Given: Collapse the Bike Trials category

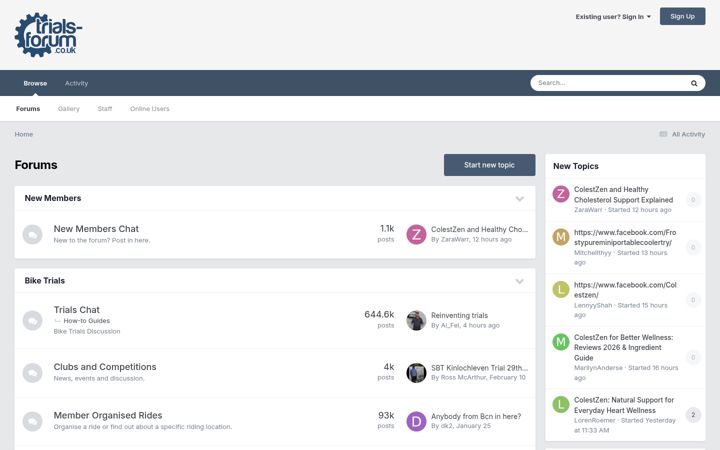Looking at the screenshot, I should coord(519,281).
